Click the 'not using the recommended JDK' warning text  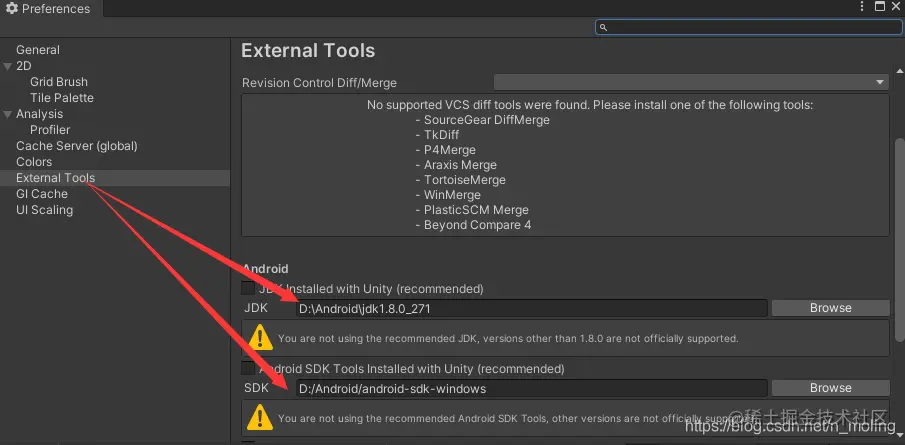click(x=508, y=338)
